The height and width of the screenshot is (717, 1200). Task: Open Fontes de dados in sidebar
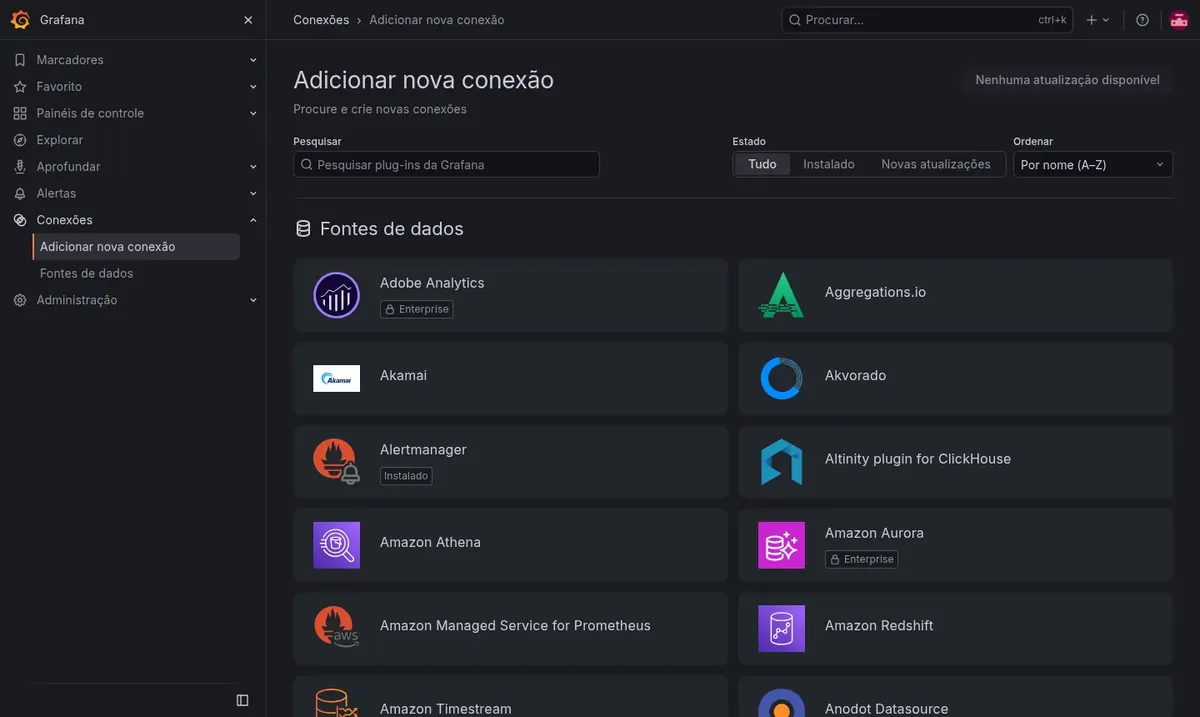(x=87, y=273)
